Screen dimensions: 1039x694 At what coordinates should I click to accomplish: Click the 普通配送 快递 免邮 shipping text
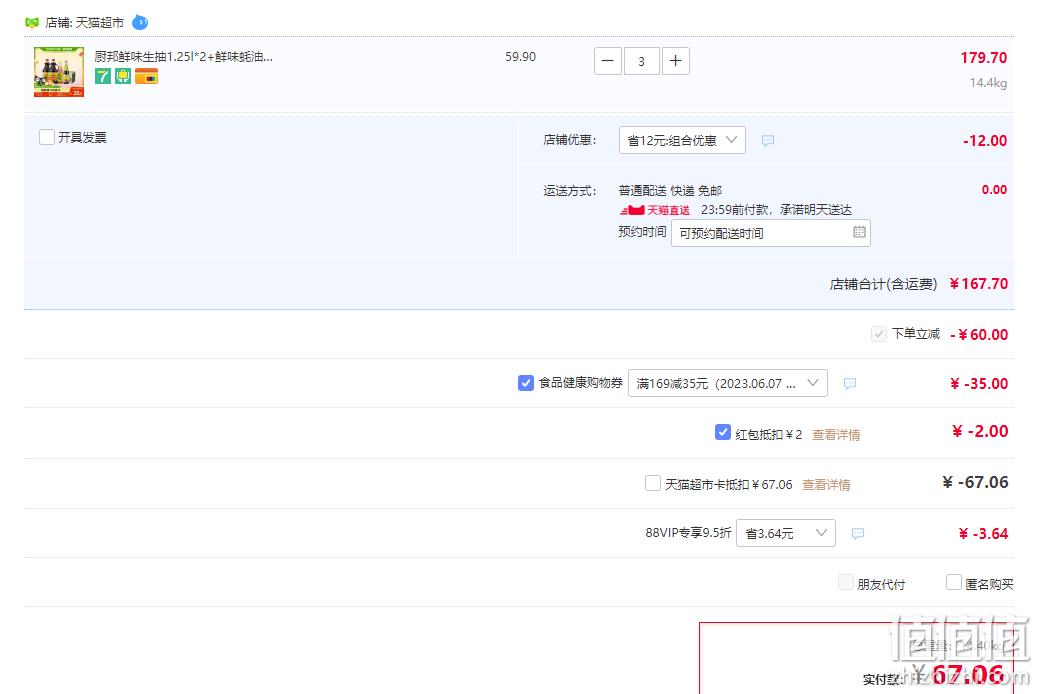tap(670, 191)
